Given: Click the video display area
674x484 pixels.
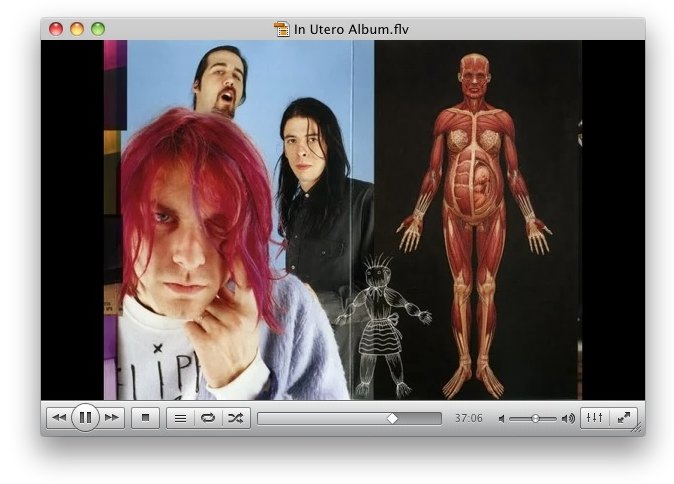Looking at the screenshot, I should (343, 220).
